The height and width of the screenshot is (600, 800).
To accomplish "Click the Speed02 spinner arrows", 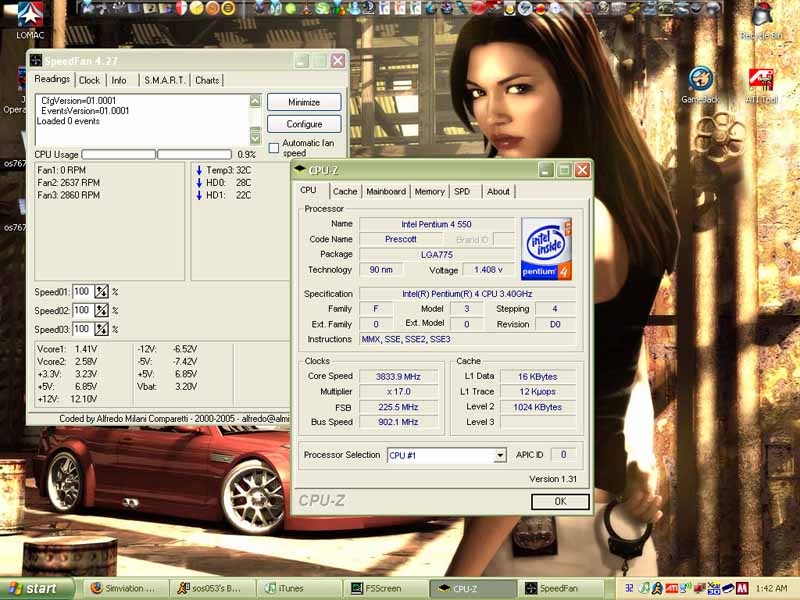I will pyautogui.click(x=101, y=311).
